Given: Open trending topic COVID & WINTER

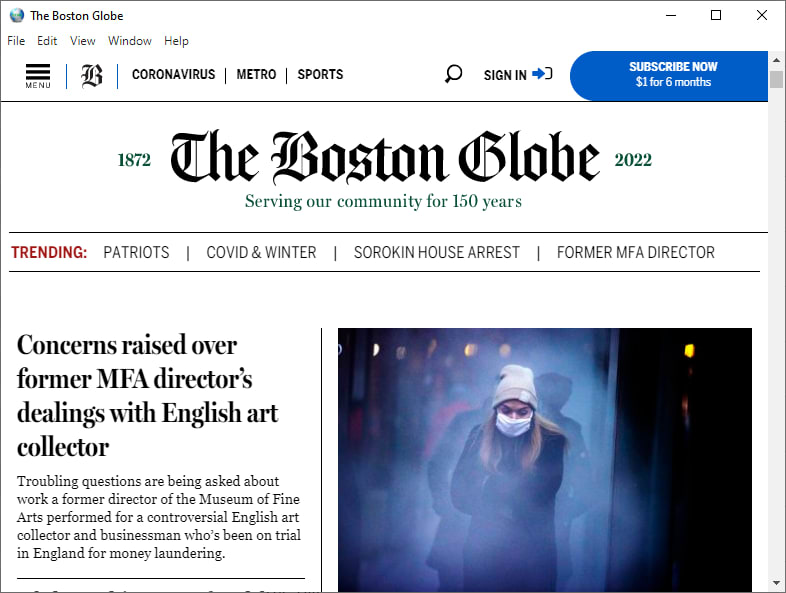Looking at the screenshot, I should coord(261,252).
